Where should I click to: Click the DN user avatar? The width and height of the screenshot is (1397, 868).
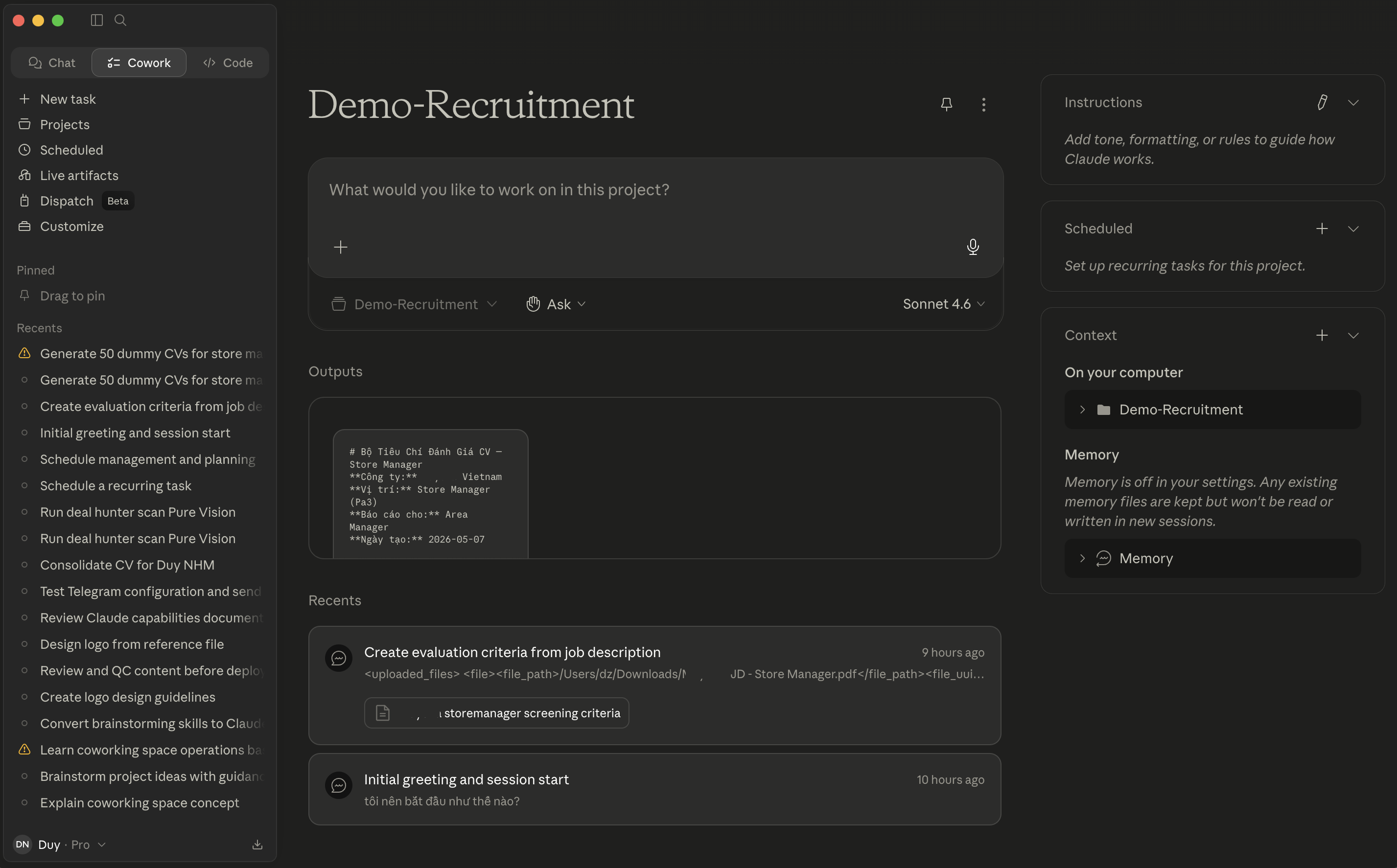click(x=23, y=844)
